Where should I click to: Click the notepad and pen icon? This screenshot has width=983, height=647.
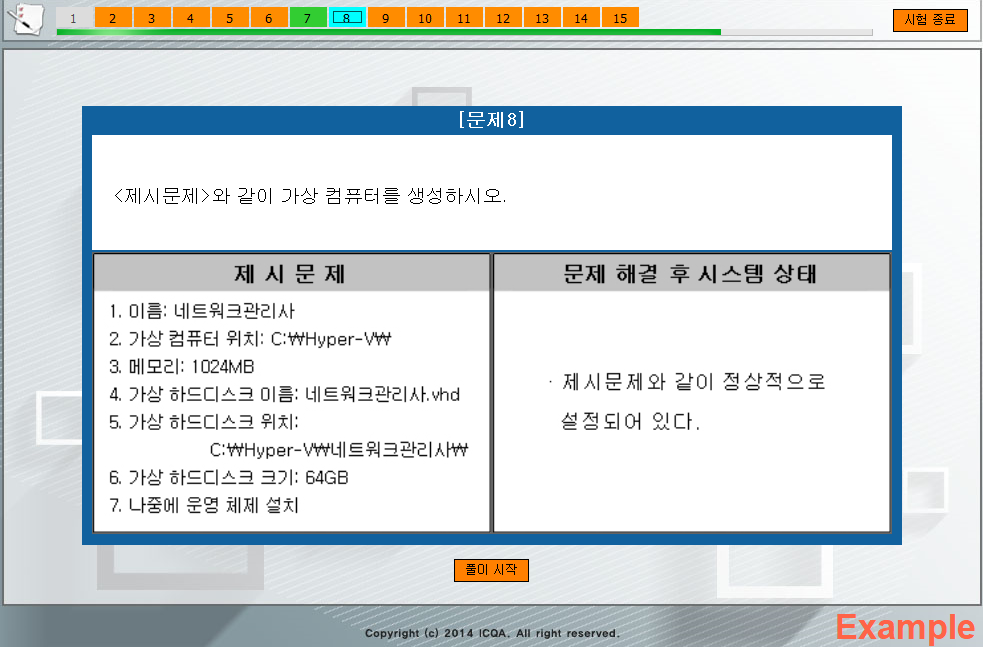click(26, 18)
